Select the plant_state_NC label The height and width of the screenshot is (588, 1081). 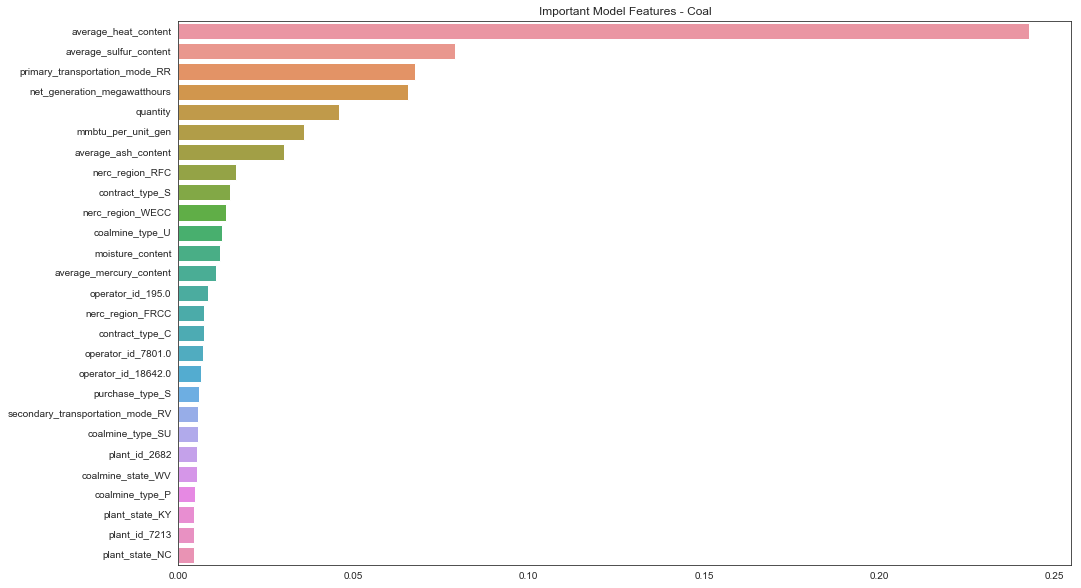click(x=137, y=555)
